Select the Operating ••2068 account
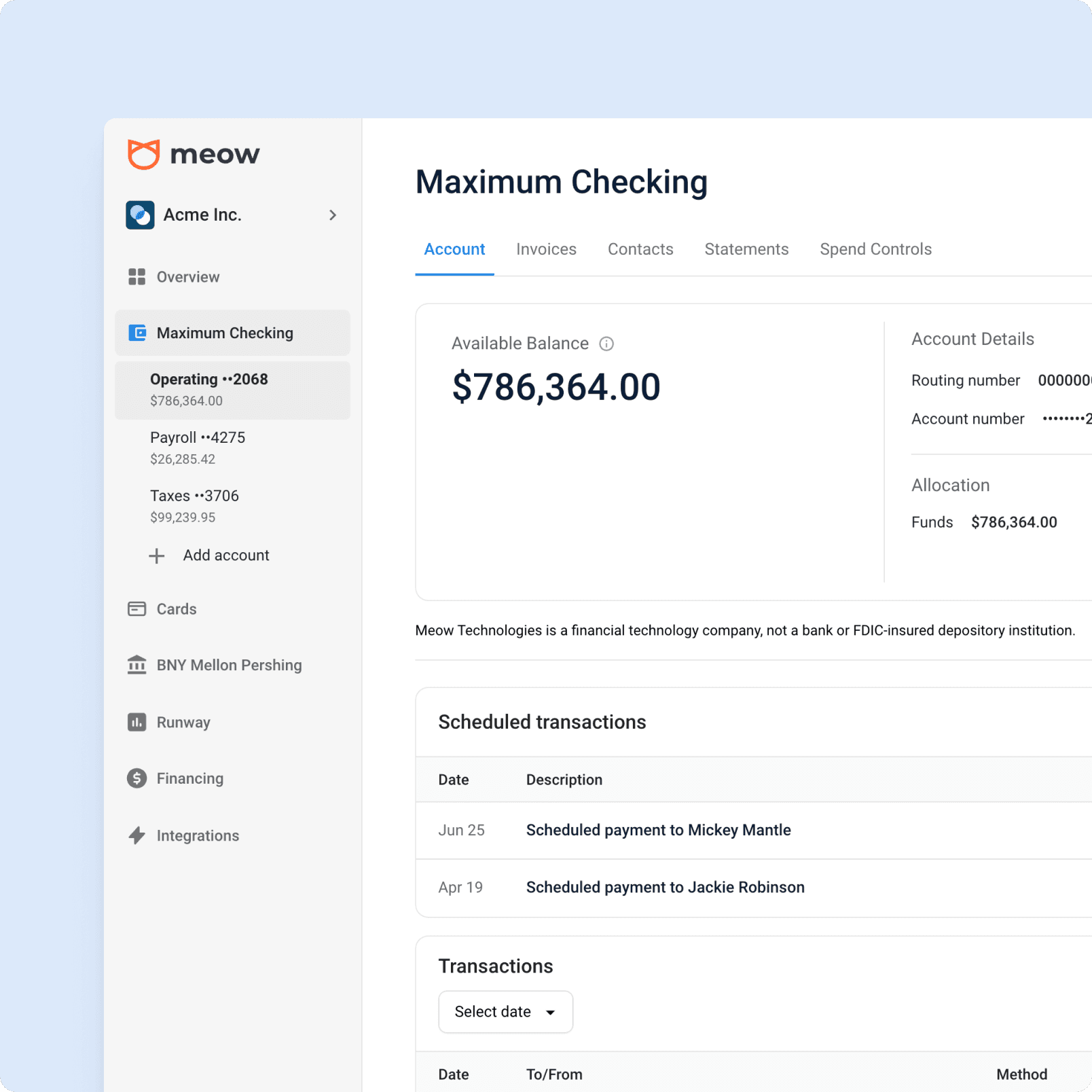The height and width of the screenshot is (1092, 1092). coord(232,390)
